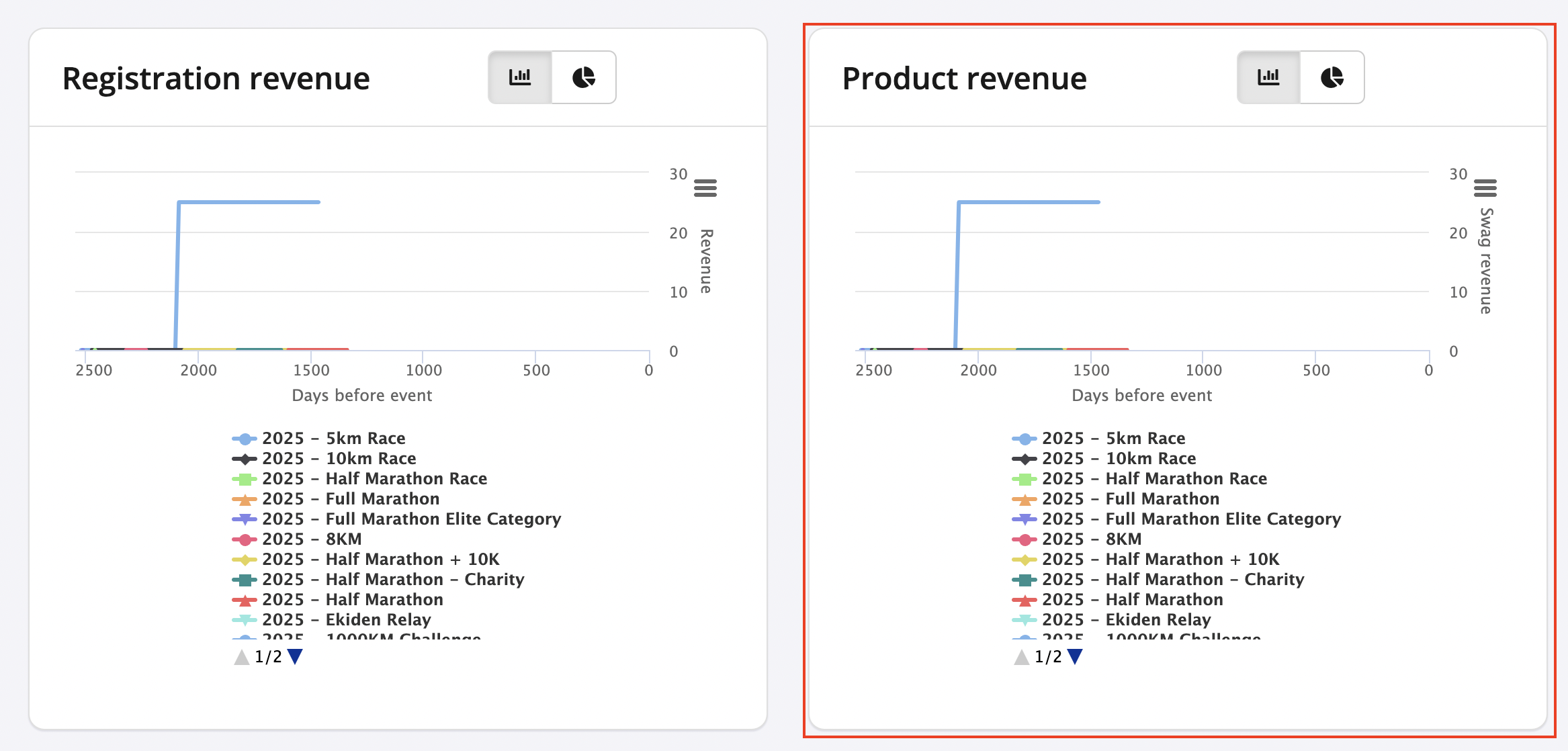Toggle Full Marathon Elite Category in Registration legend
Viewport: 1568px width, 751px height.
[x=410, y=519]
